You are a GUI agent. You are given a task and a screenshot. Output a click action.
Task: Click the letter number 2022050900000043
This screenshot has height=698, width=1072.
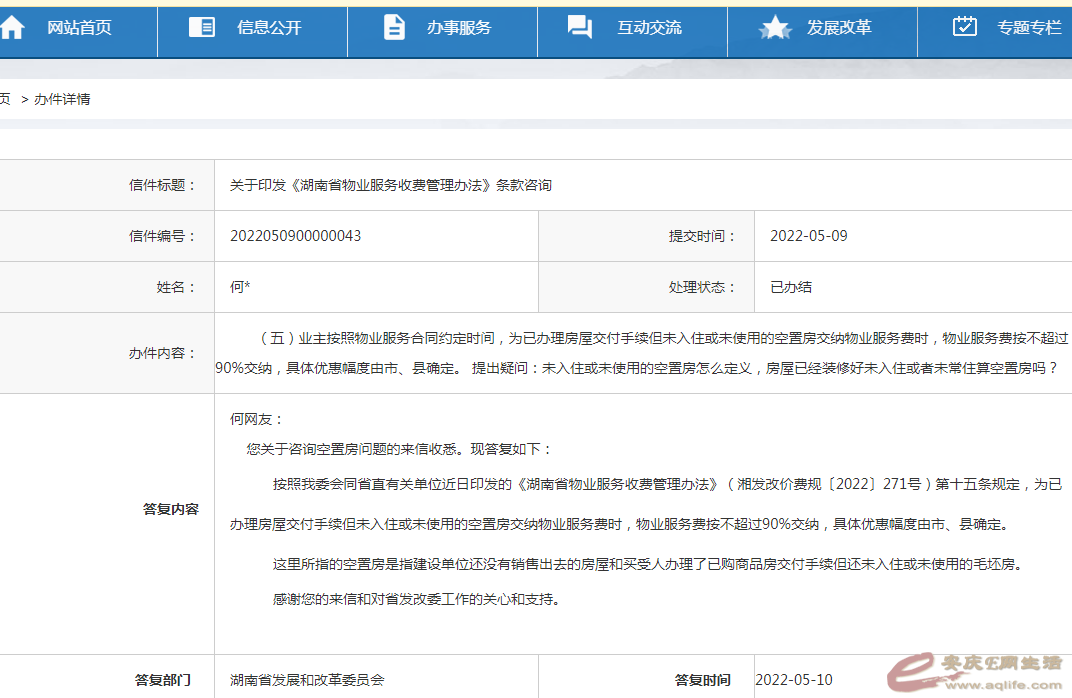(296, 236)
